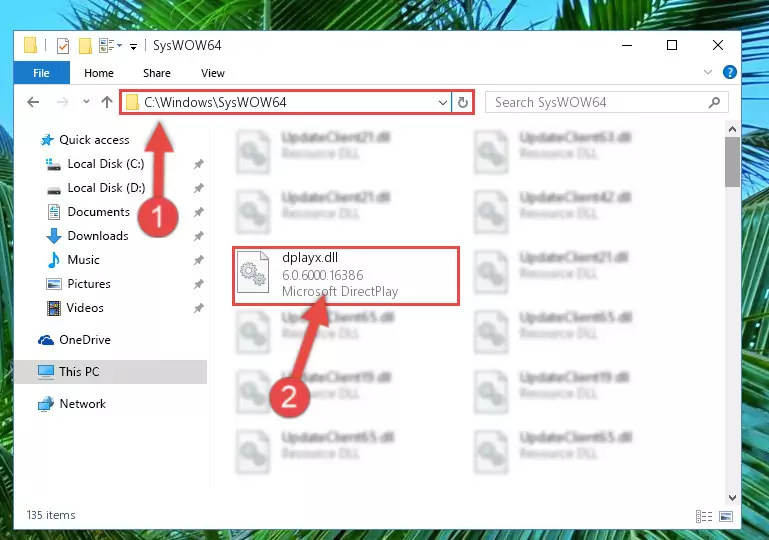This screenshot has width=769, height=540.
Task: Refresh the SysWOW64 folder
Action: click(x=462, y=103)
